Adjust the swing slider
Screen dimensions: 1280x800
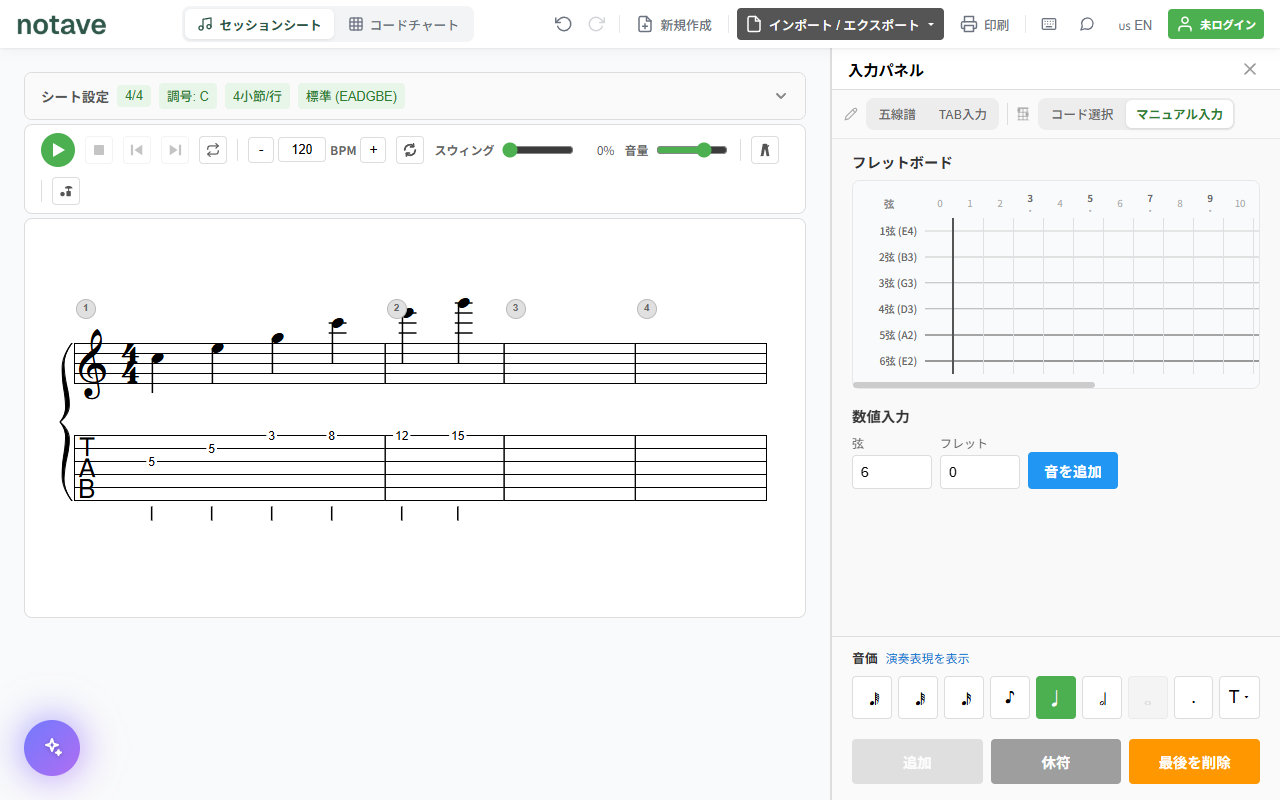(x=539, y=150)
